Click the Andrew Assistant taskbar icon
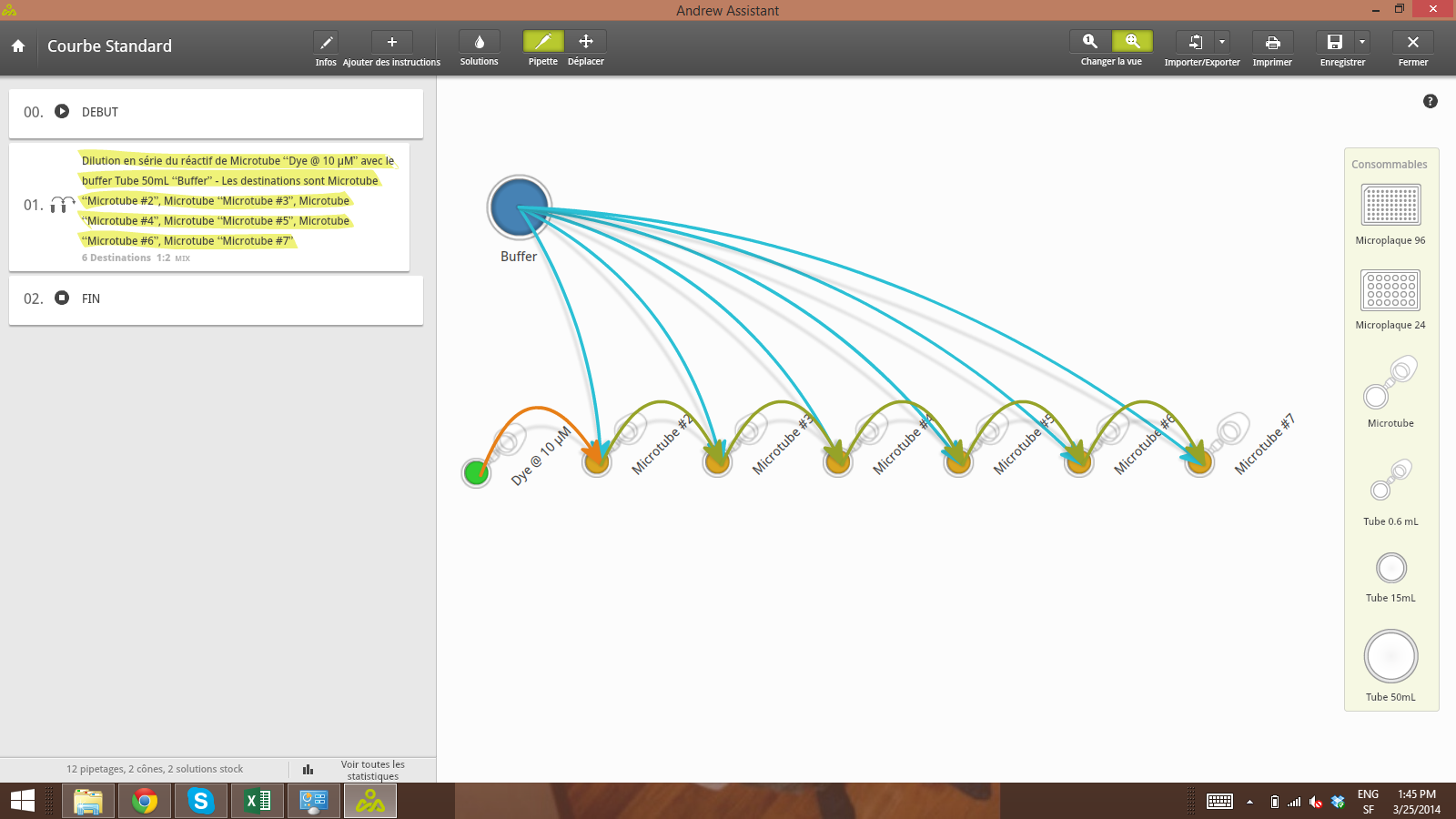The width and height of the screenshot is (1456, 819). click(x=370, y=801)
